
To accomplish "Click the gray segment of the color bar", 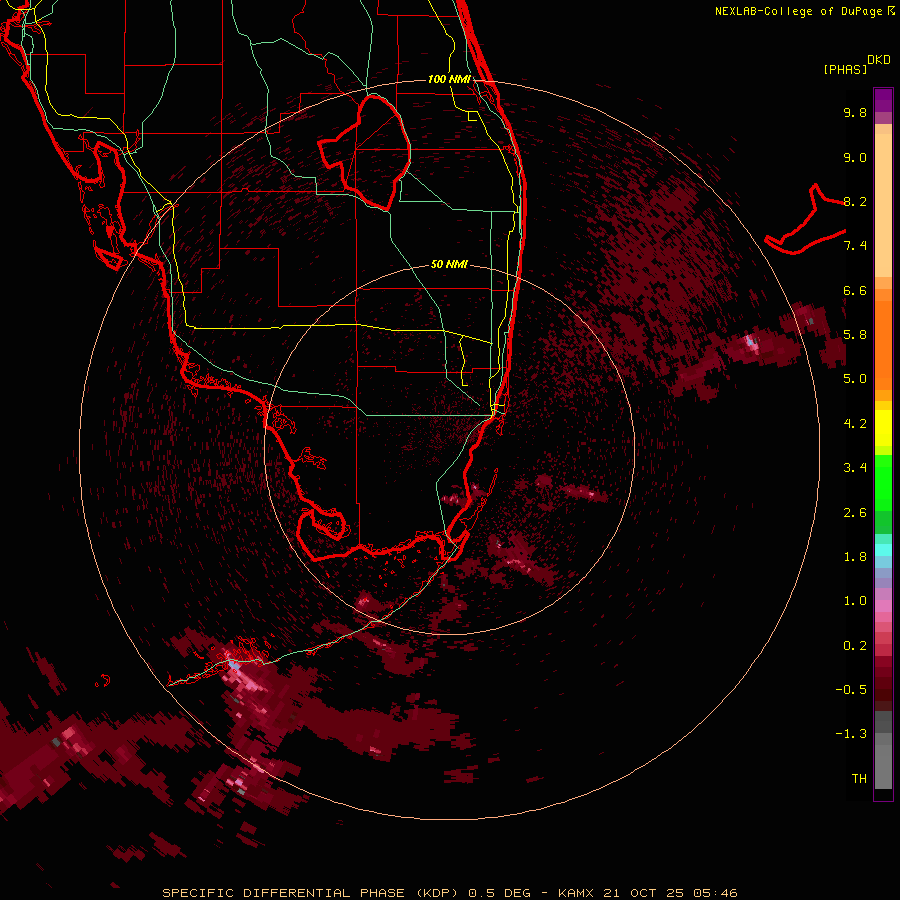I will (x=883, y=752).
